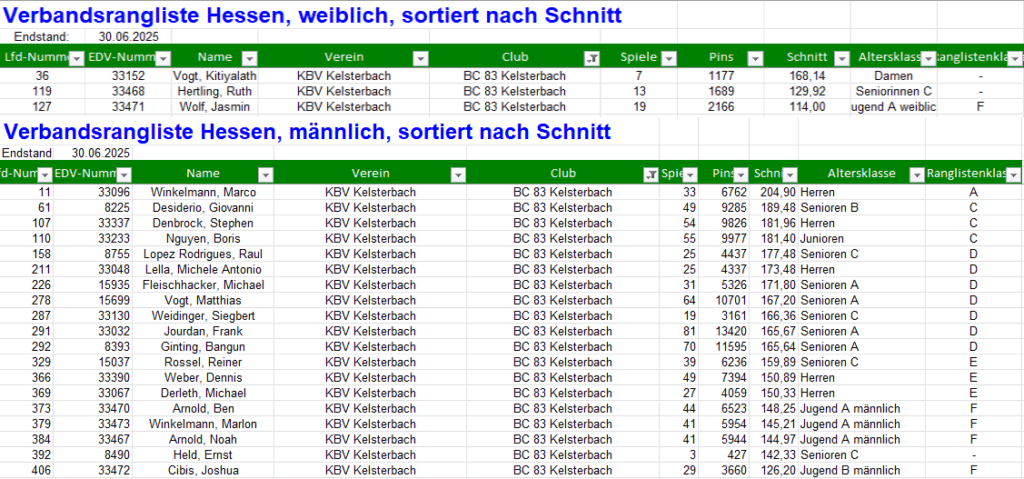Viewport: 1024px width, 479px height.
Task: Select cell with name Winkelmann, Marco
Action: (x=203, y=192)
